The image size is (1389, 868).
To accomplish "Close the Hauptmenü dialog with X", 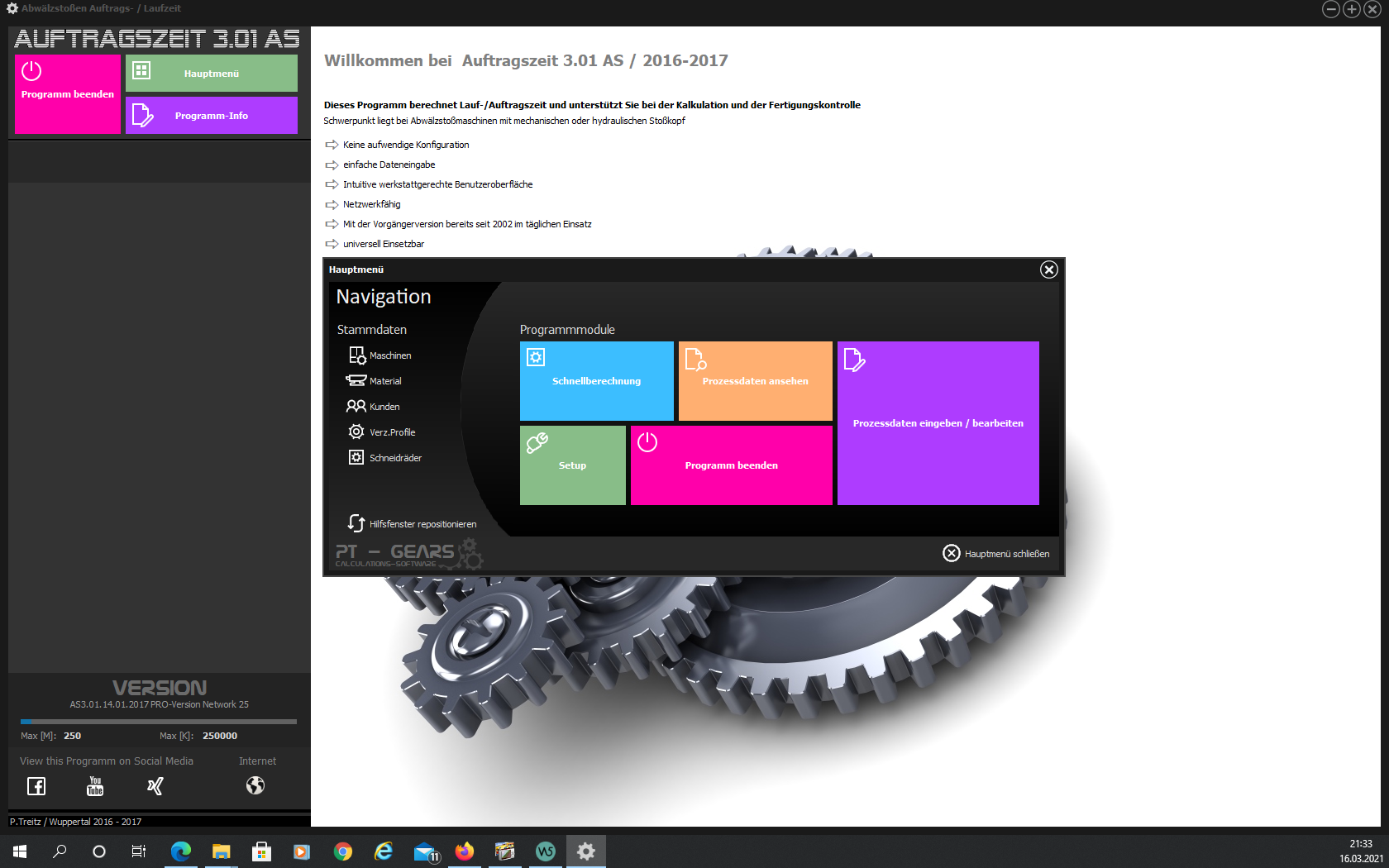I will tap(1048, 269).
